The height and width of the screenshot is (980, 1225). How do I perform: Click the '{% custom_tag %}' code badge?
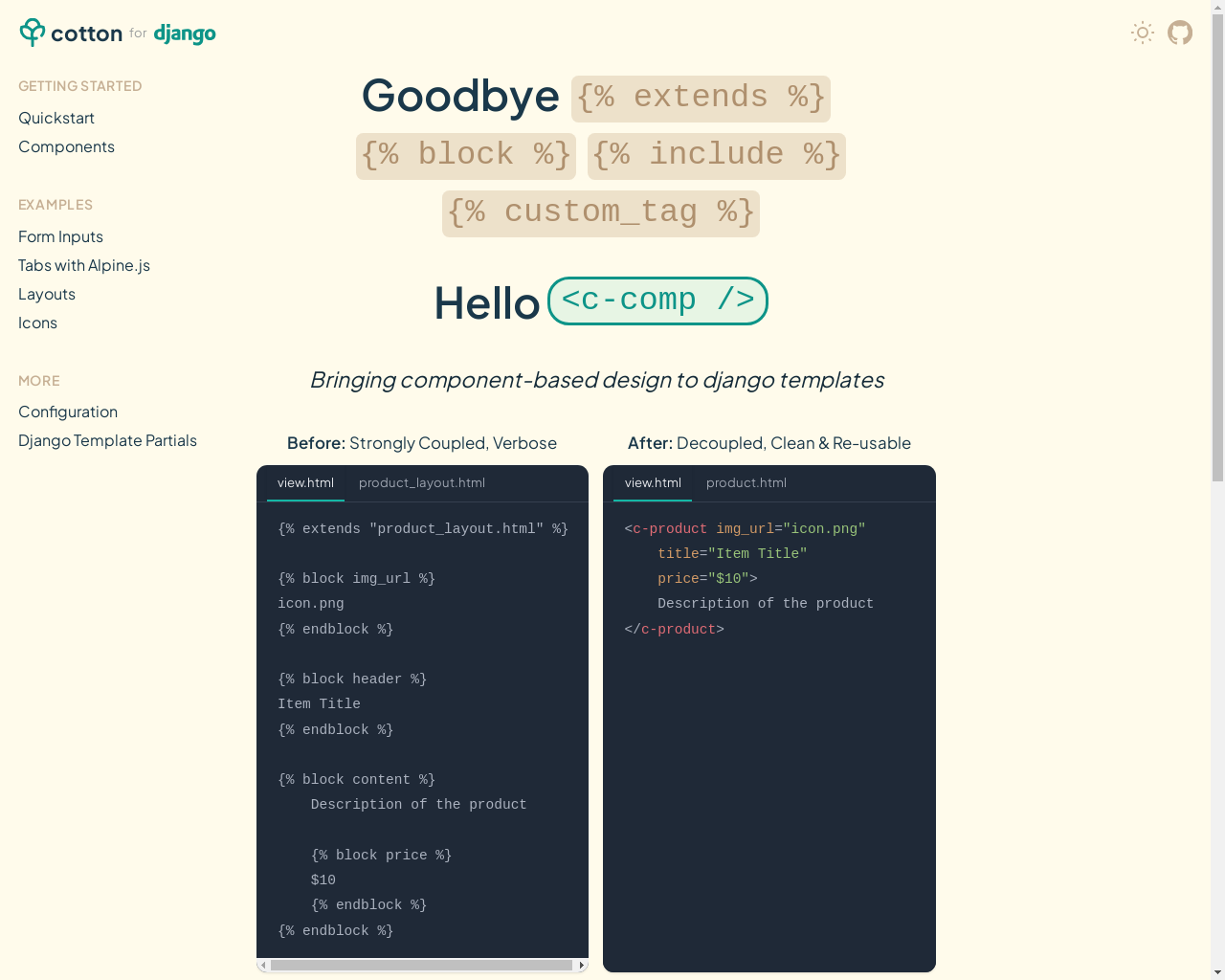click(x=601, y=213)
